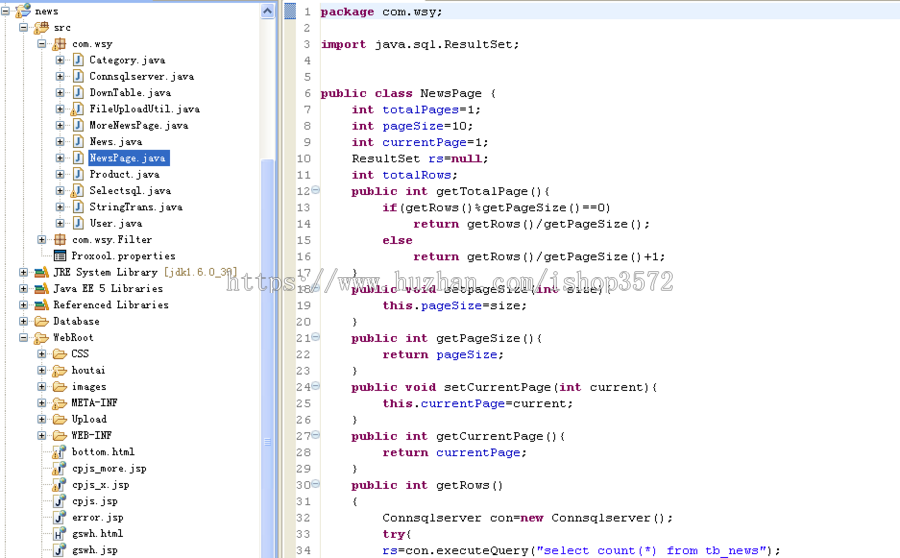This screenshot has width=900, height=558.
Task: Fold the getTotalPage method at line 12
Action: [x=316, y=190]
